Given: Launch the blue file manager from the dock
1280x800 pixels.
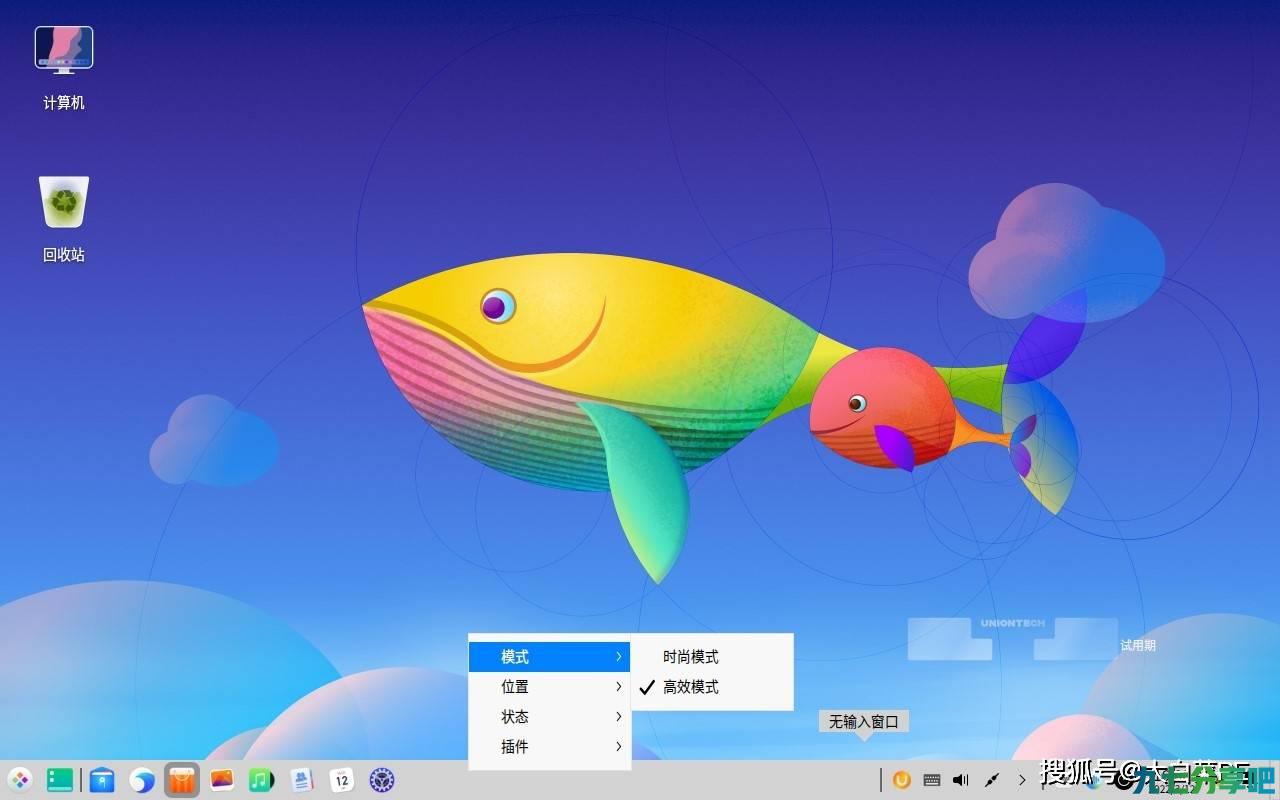Looking at the screenshot, I should point(102,780).
